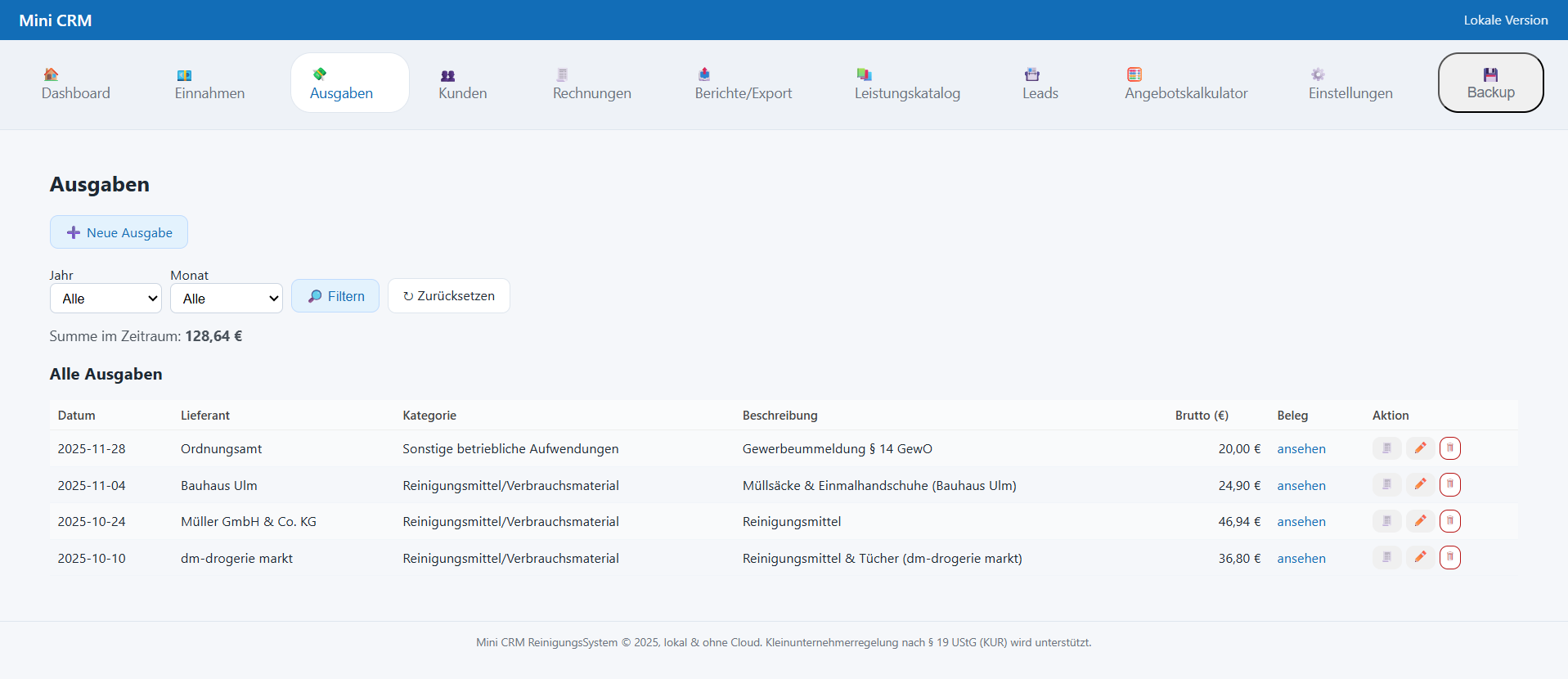
Task: Expand the Monat dropdown filter
Action: [x=226, y=299]
